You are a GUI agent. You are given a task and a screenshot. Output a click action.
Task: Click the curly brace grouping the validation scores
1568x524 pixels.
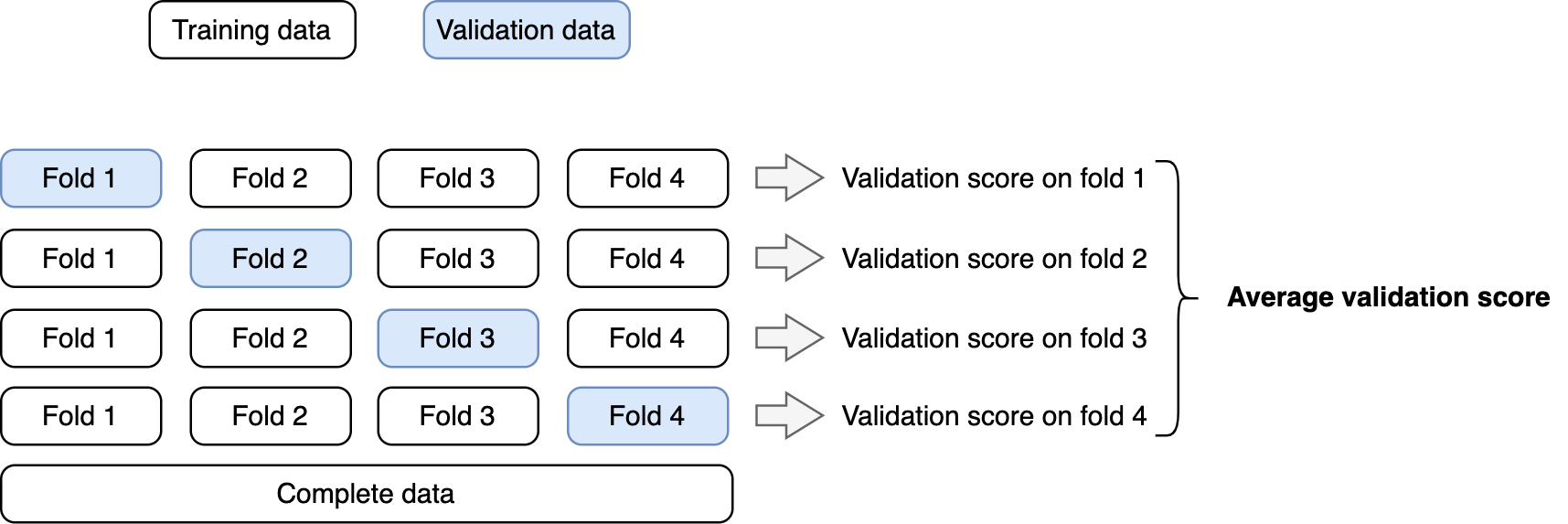[x=1178, y=298]
